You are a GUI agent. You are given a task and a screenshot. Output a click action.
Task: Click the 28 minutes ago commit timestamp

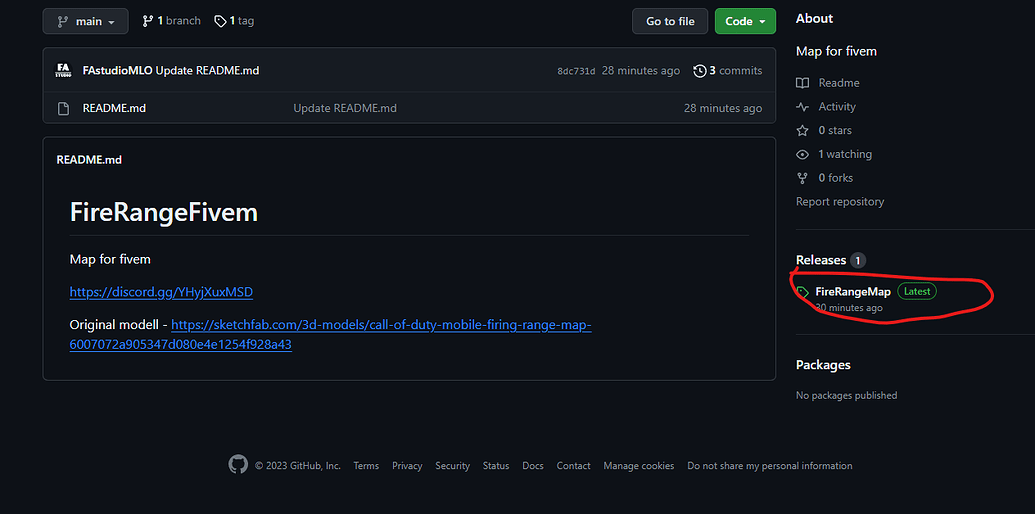pyautogui.click(x=641, y=71)
